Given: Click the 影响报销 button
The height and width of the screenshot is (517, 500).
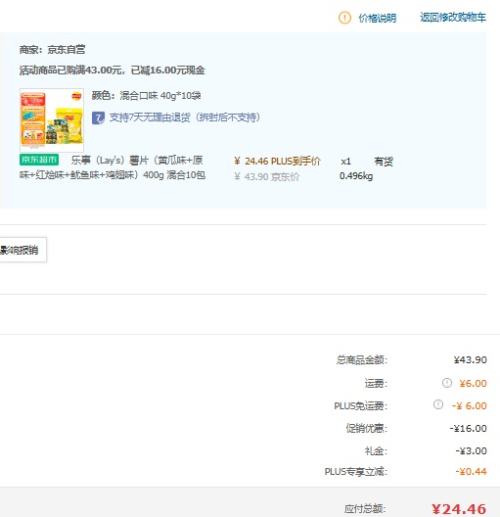Looking at the screenshot, I should [22, 250].
